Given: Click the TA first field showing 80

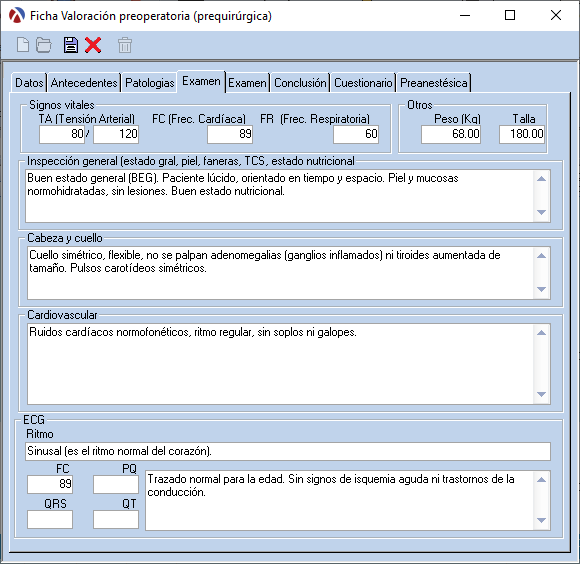Looking at the screenshot, I should point(62,134).
